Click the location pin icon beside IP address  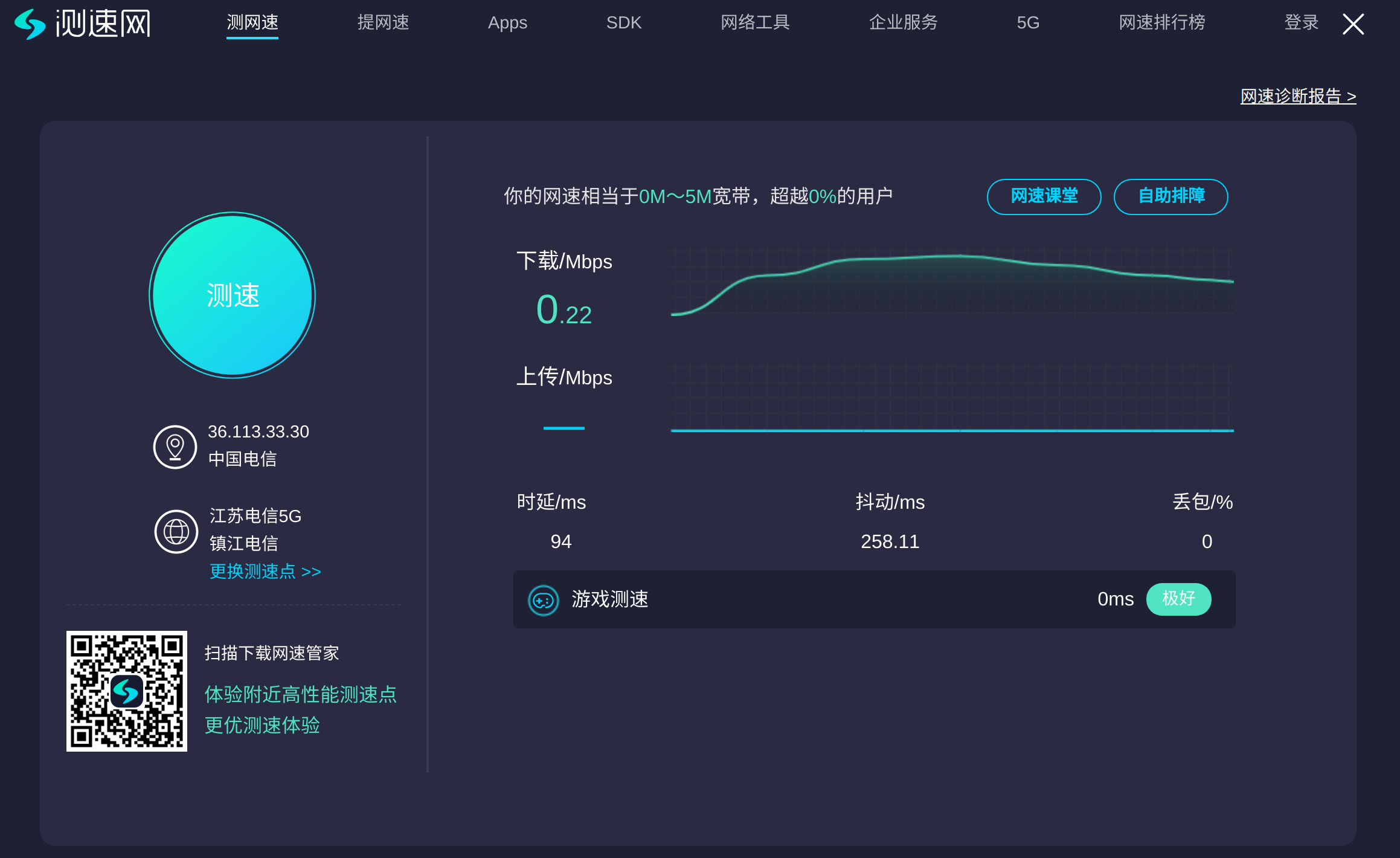(x=175, y=447)
